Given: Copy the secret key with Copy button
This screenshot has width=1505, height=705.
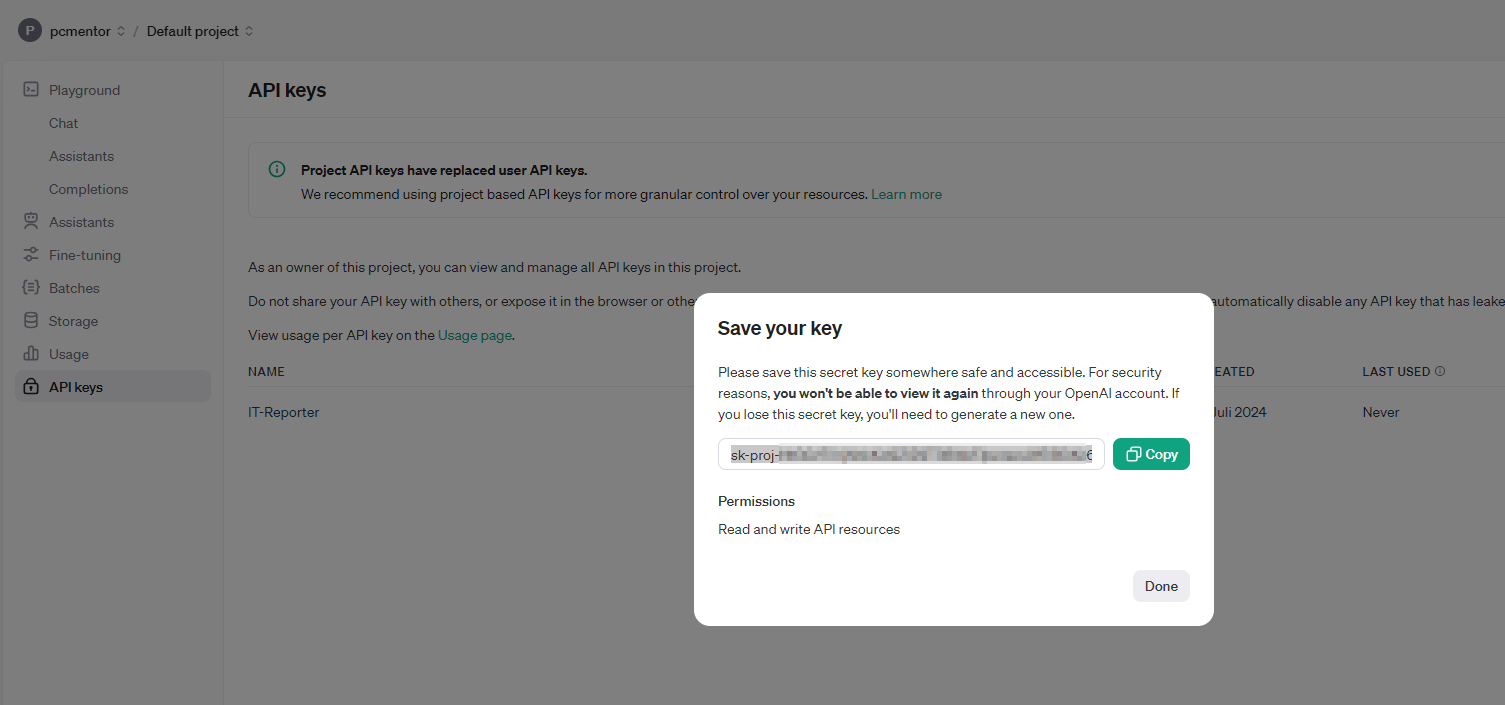Looking at the screenshot, I should [x=1151, y=454].
